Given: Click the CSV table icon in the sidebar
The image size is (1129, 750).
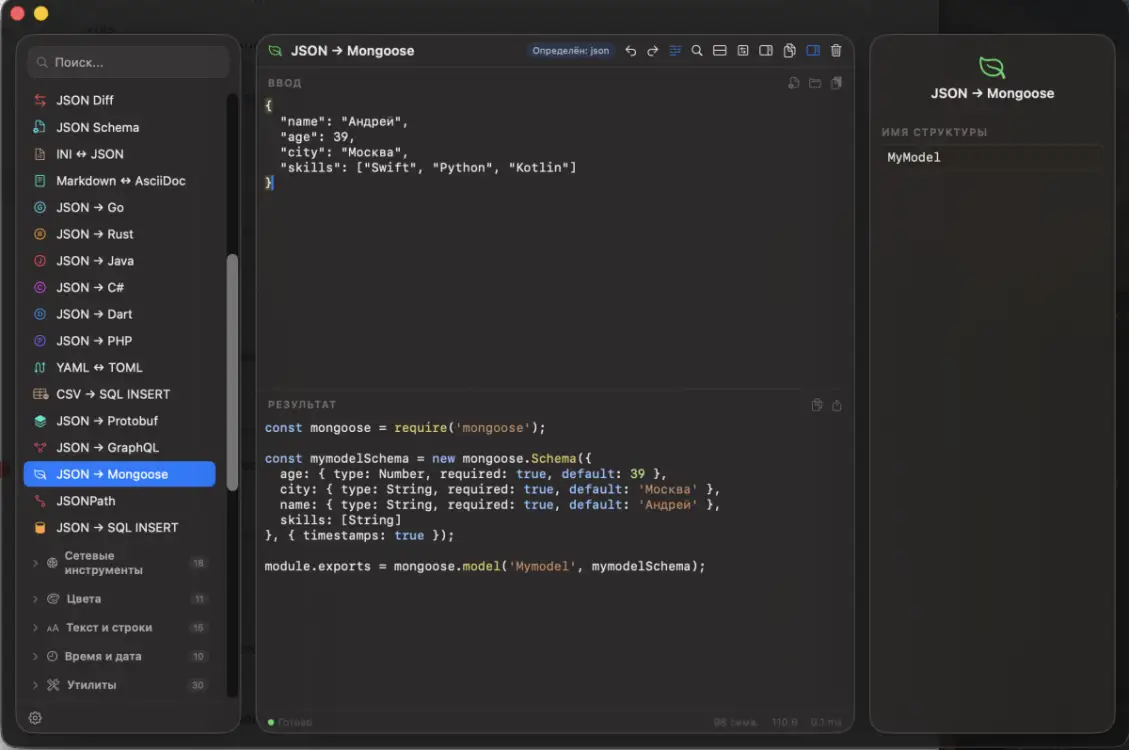Looking at the screenshot, I should (x=40, y=394).
